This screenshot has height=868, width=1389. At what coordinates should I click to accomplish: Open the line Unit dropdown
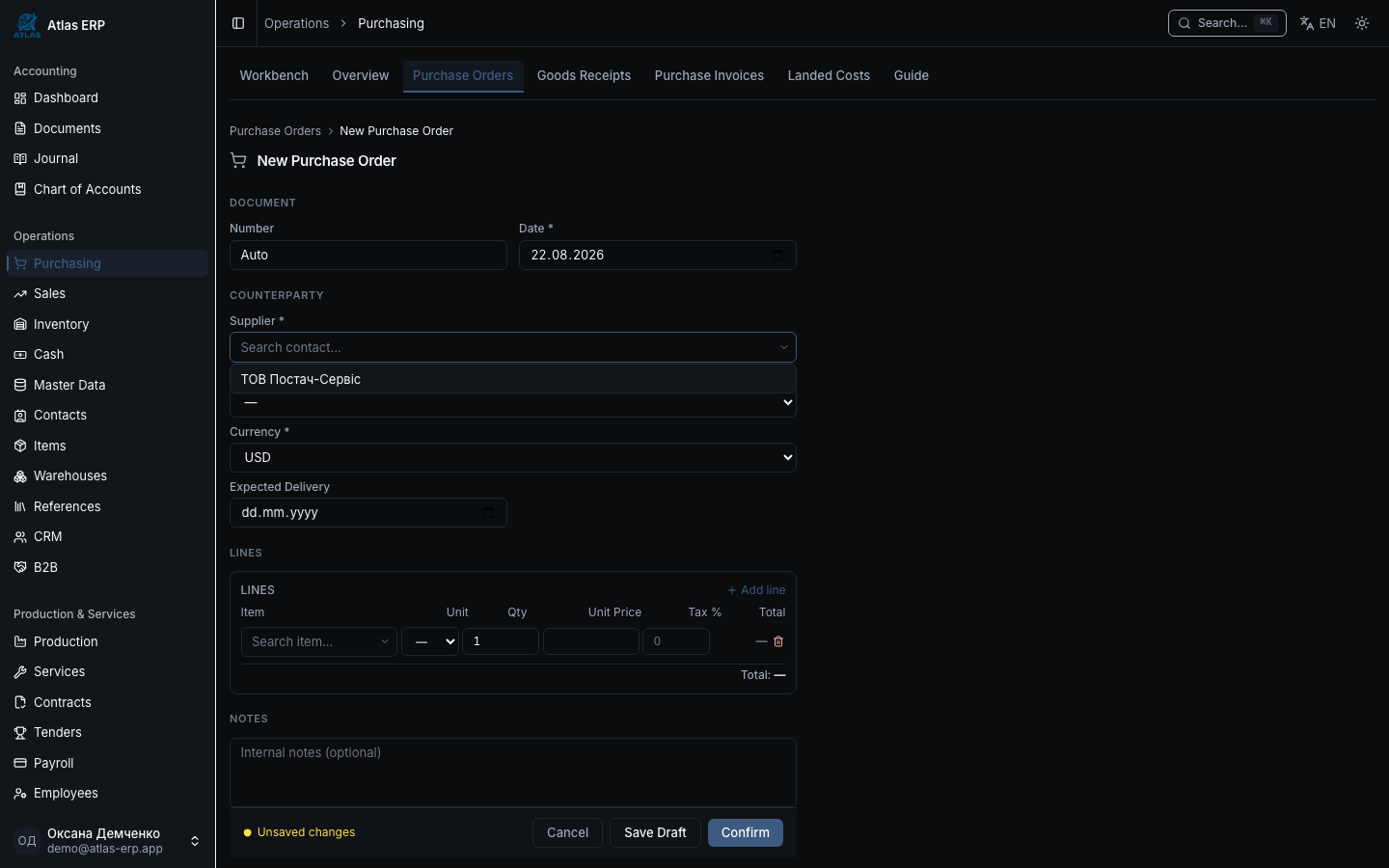click(x=430, y=641)
